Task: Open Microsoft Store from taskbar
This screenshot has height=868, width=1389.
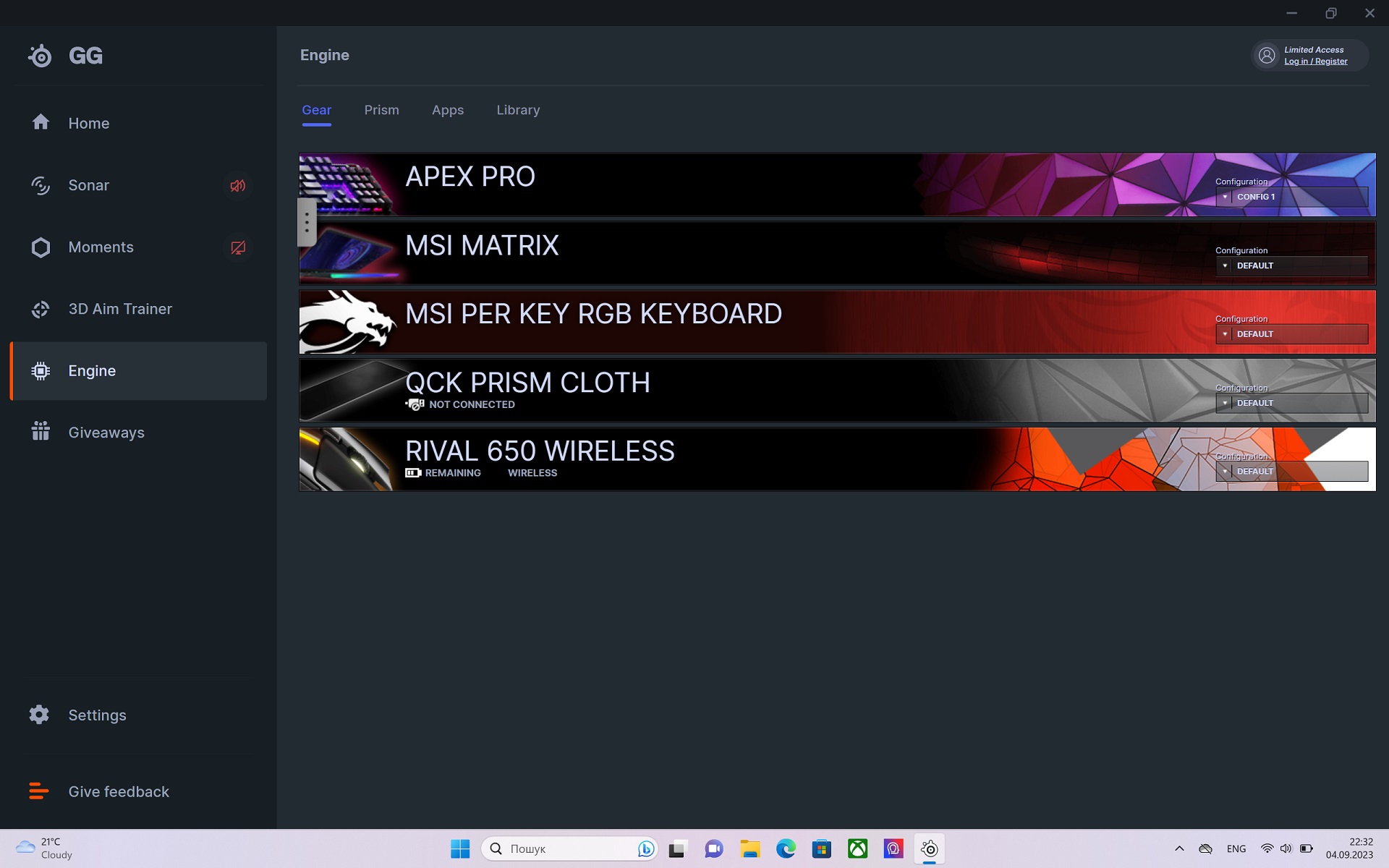Action: [822, 848]
